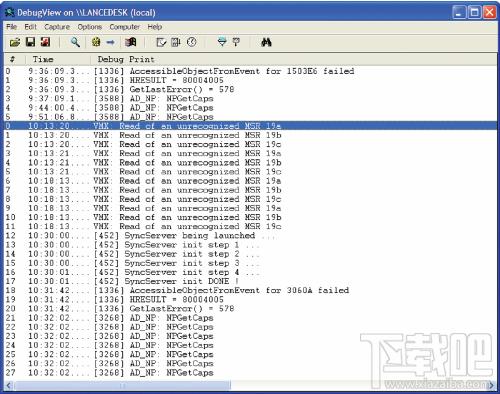This screenshot has height=394, width=500.
Task: Toggle capture with the magnifying glass icon
Action: (x=75, y=42)
